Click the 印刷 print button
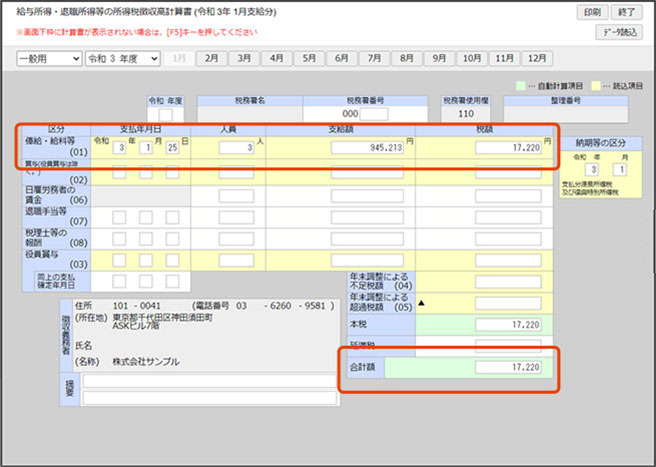 pyautogui.click(x=591, y=13)
